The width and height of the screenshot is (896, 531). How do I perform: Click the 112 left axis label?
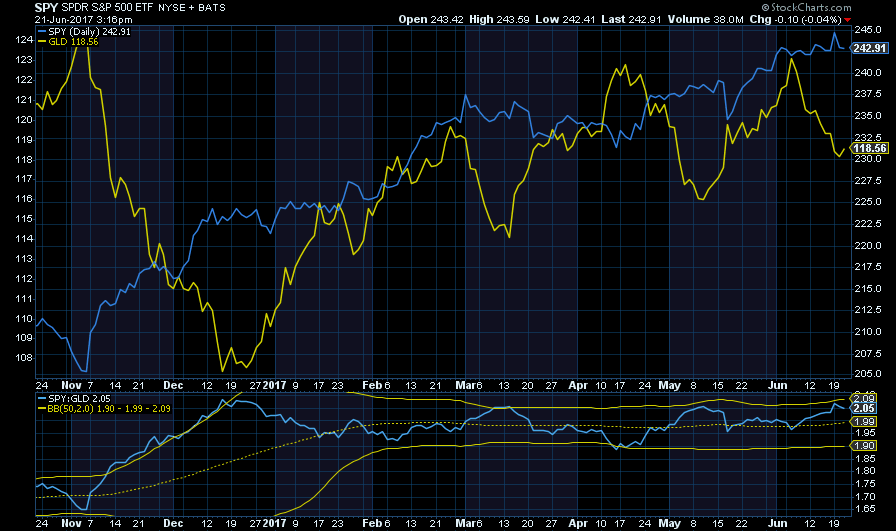point(24,278)
